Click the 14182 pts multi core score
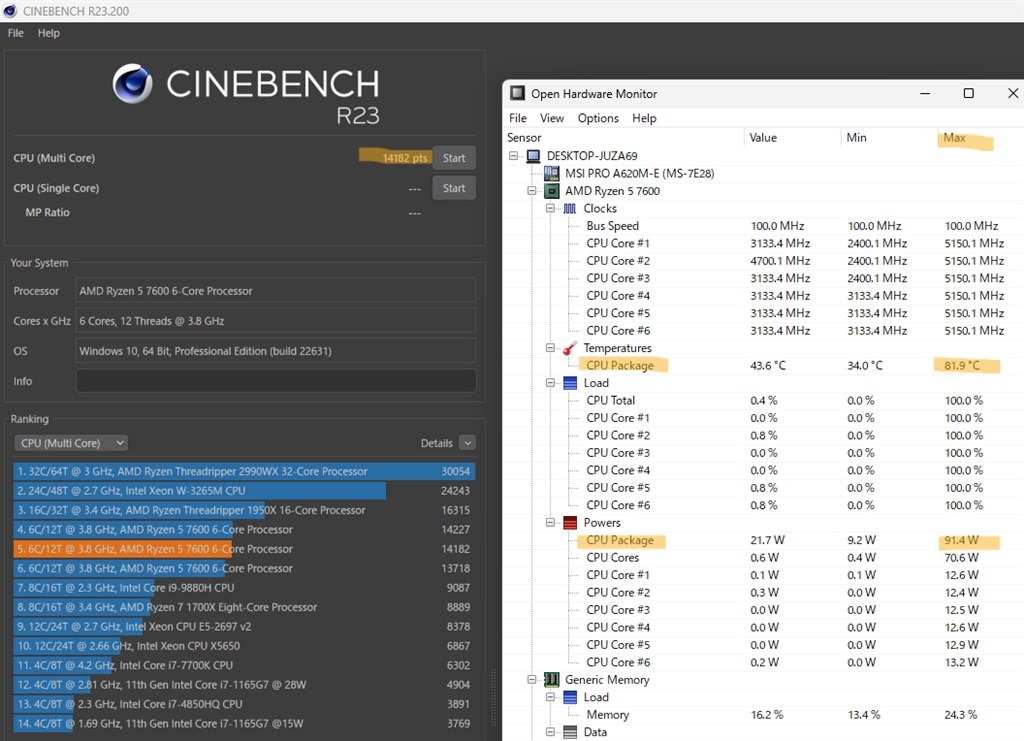Screen dimensions: 1024x741 tap(405, 158)
